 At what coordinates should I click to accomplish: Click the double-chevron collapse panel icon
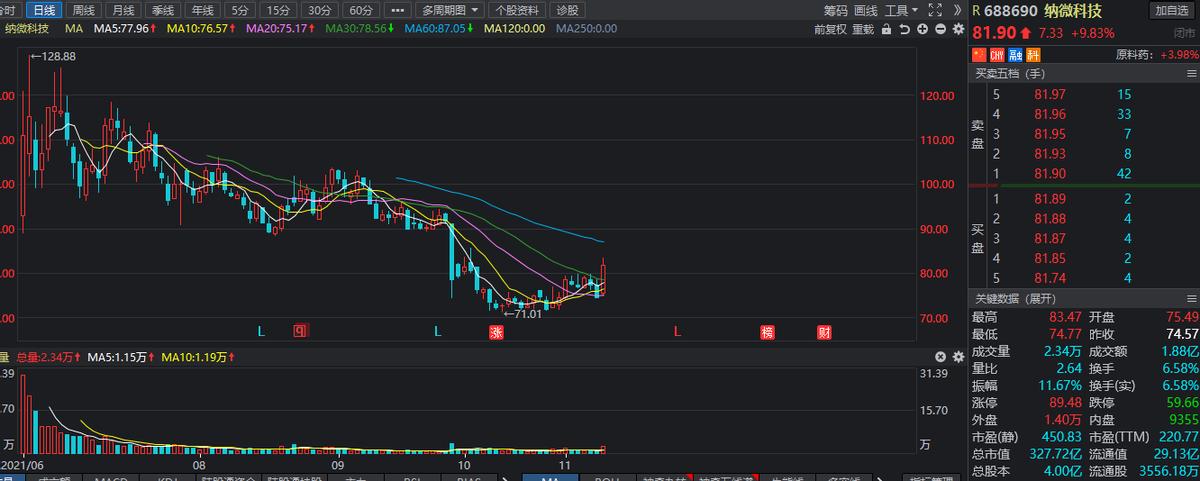[958, 10]
